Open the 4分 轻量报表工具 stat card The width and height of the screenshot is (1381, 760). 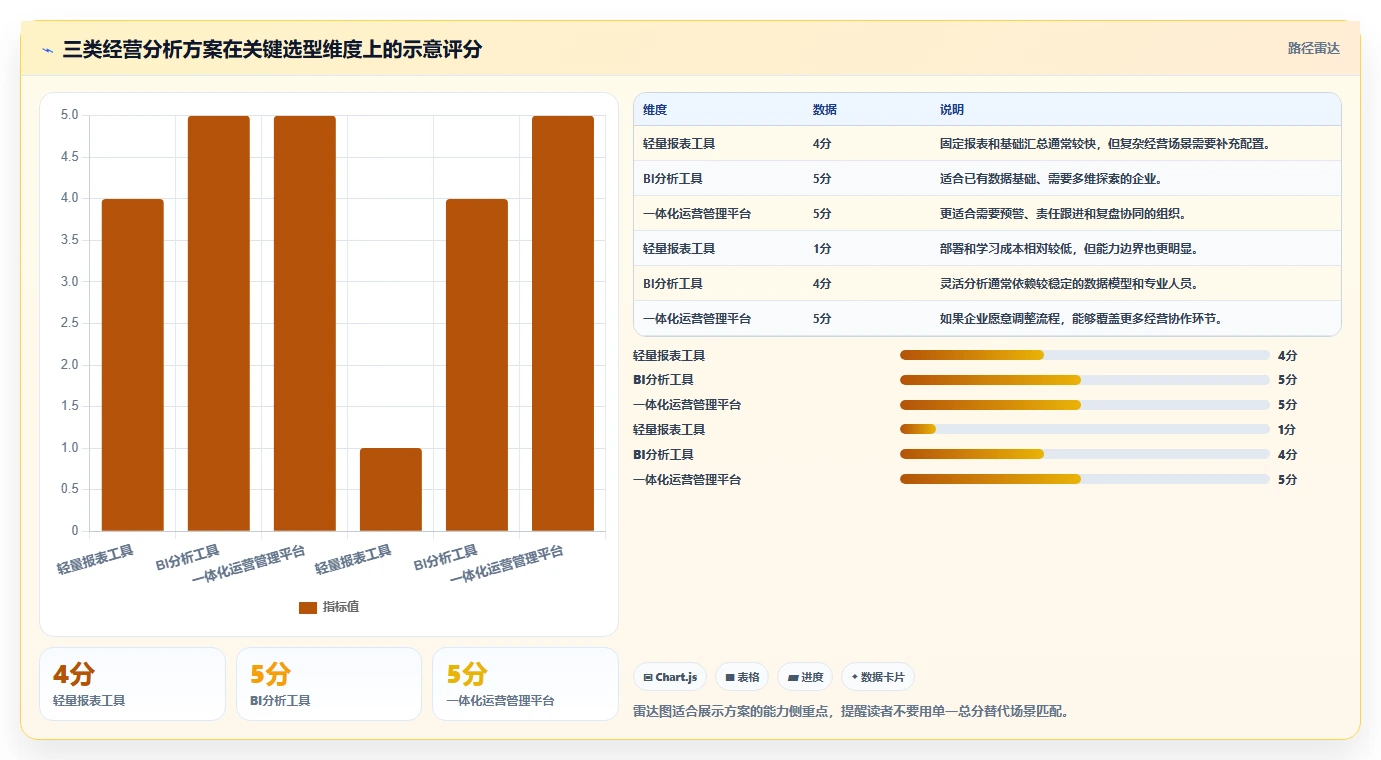[132, 684]
